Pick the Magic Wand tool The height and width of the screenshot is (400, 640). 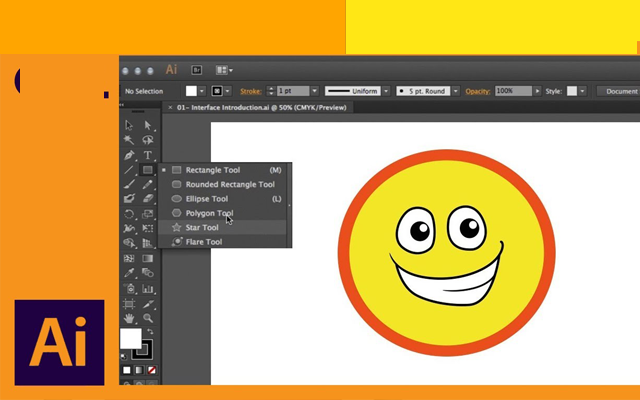129,140
